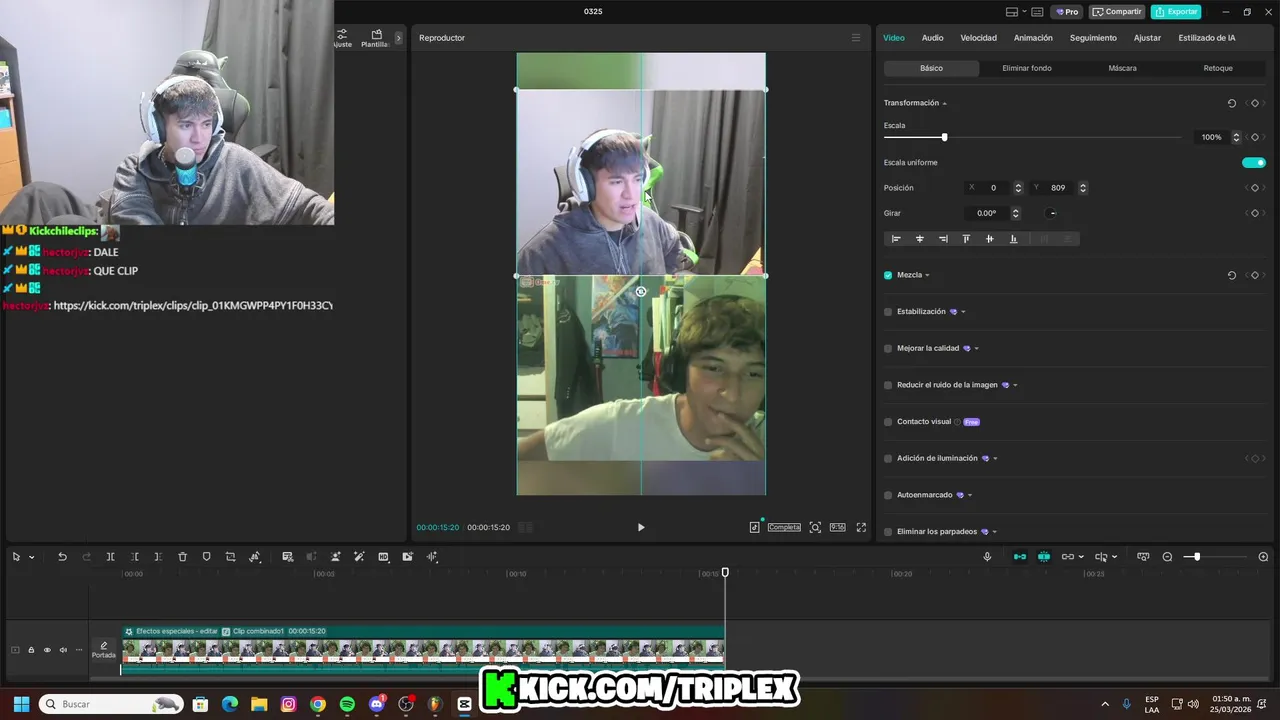Click the marker shield icon
Image resolution: width=1280 pixels, height=720 pixels.
[x=206, y=557]
